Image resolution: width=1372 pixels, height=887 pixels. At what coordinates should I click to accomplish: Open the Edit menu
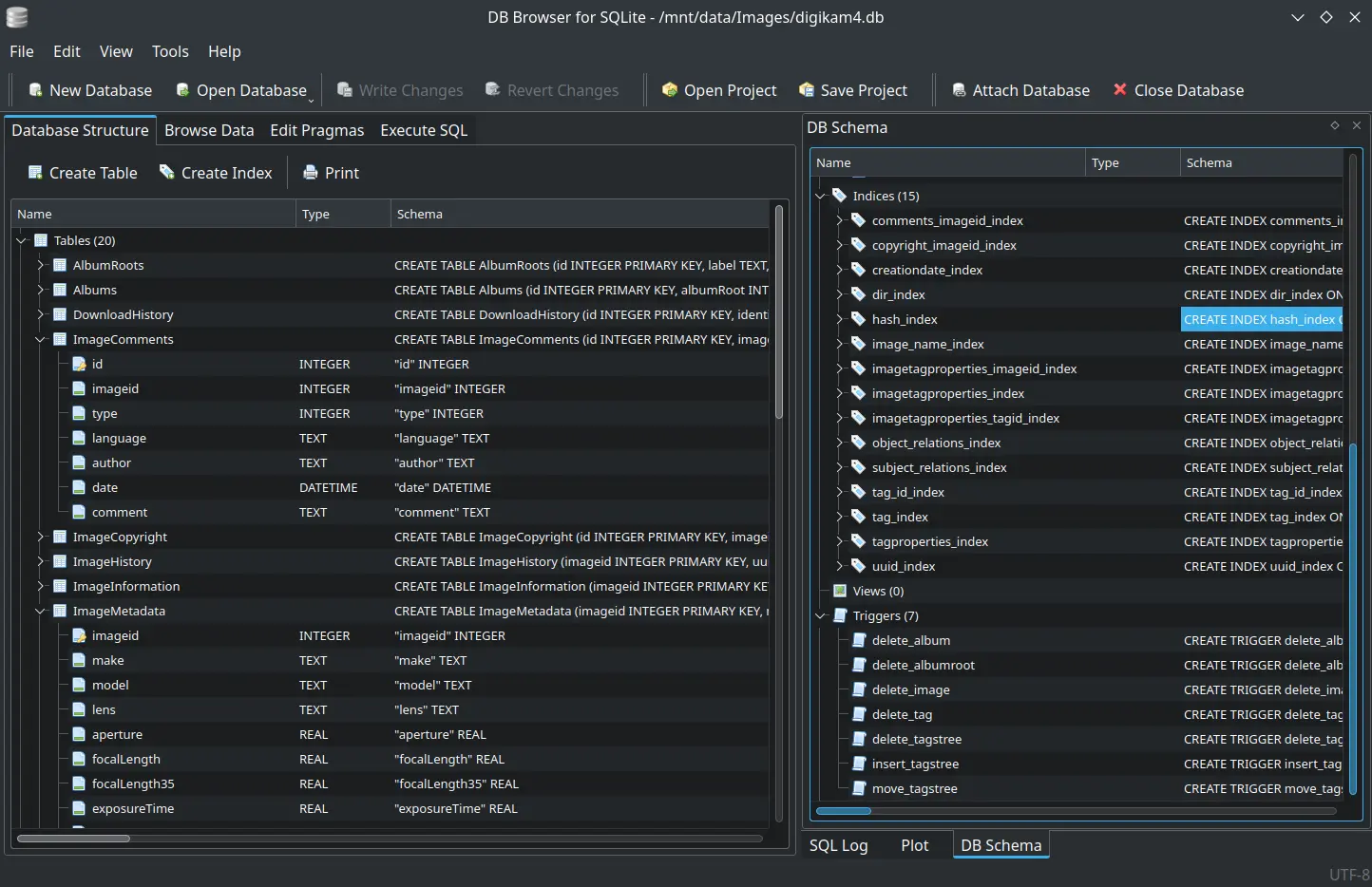point(67,51)
